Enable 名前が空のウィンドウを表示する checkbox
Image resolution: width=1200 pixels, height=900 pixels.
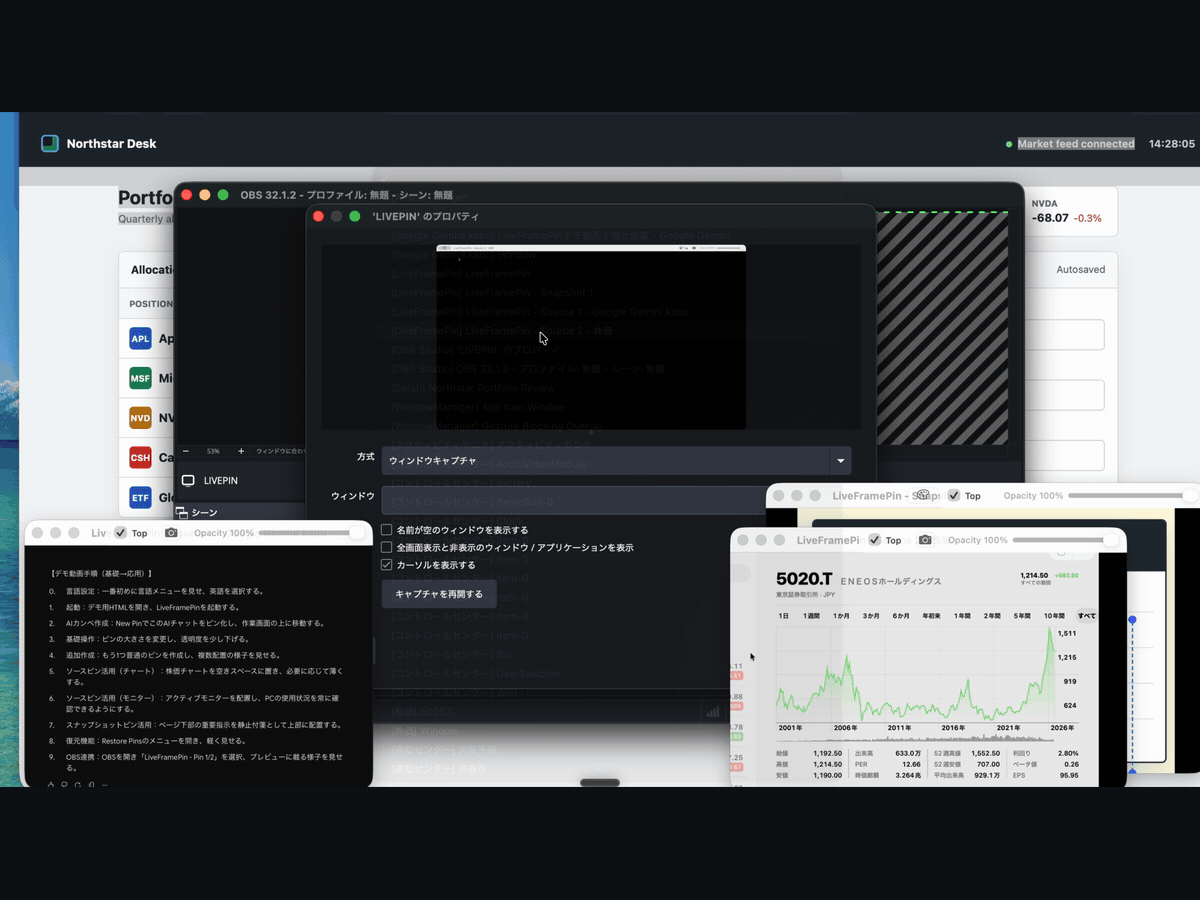coord(387,530)
